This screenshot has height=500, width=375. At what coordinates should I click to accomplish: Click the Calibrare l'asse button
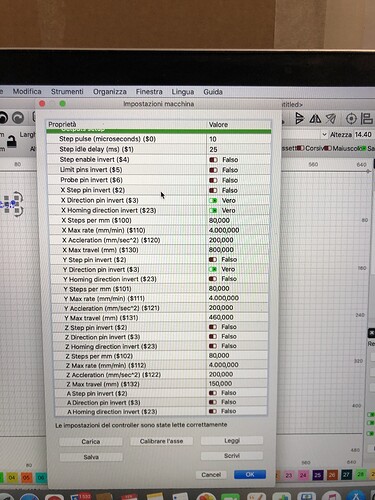[x=161, y=441]
